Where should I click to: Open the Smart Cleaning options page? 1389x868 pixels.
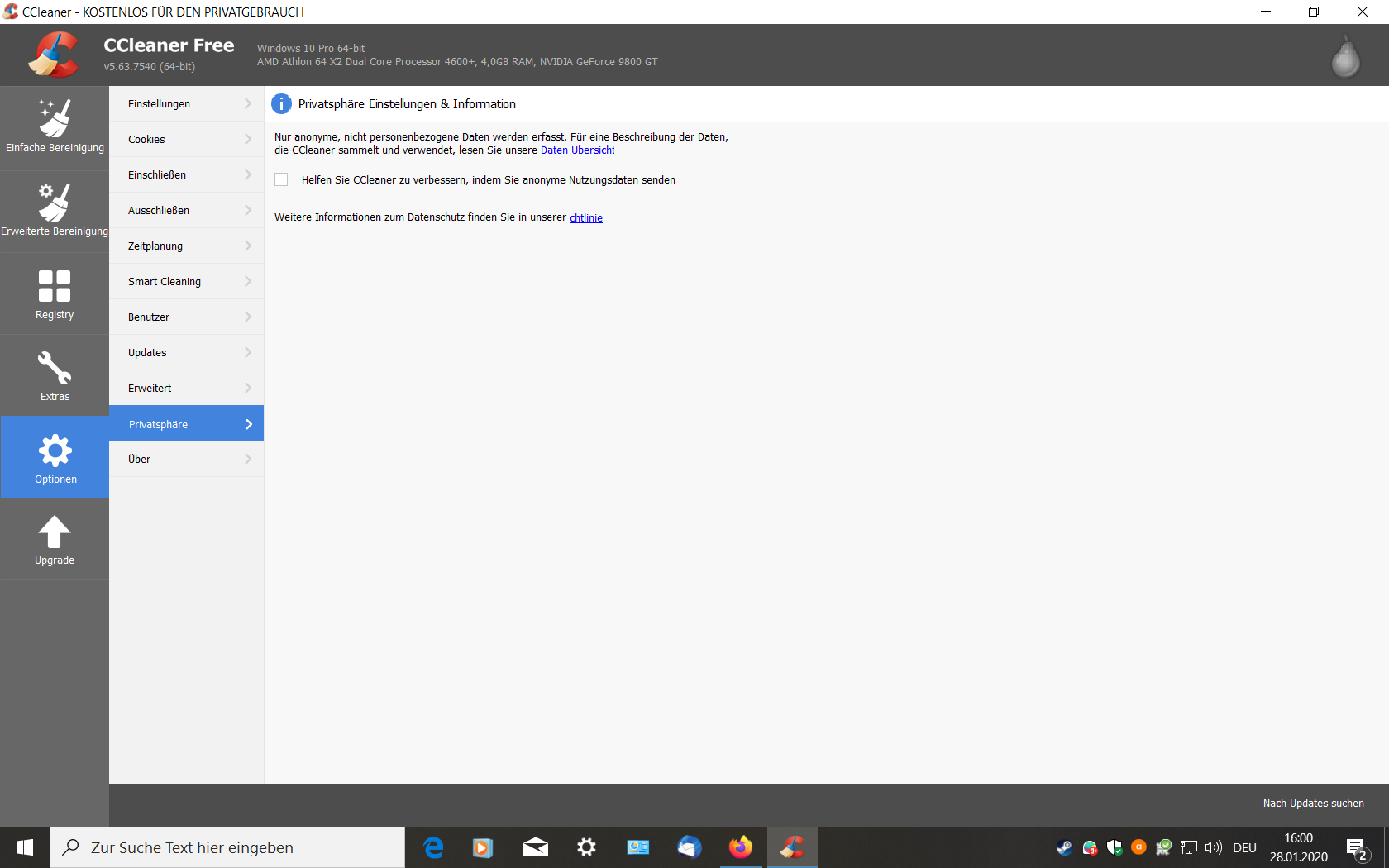186,281
